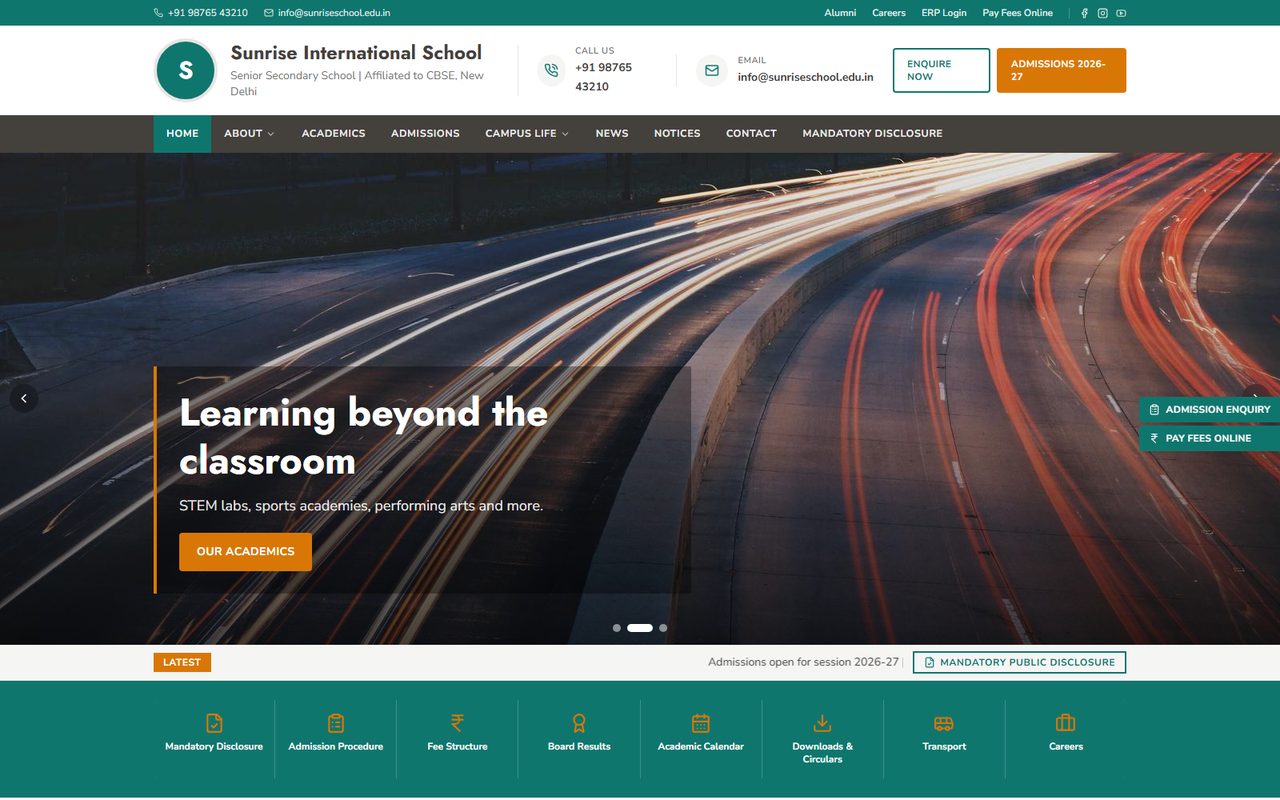Click the Admissions 2026-27 orange button
Viewport: 1280px width, 800px height.
point(1061,70)
